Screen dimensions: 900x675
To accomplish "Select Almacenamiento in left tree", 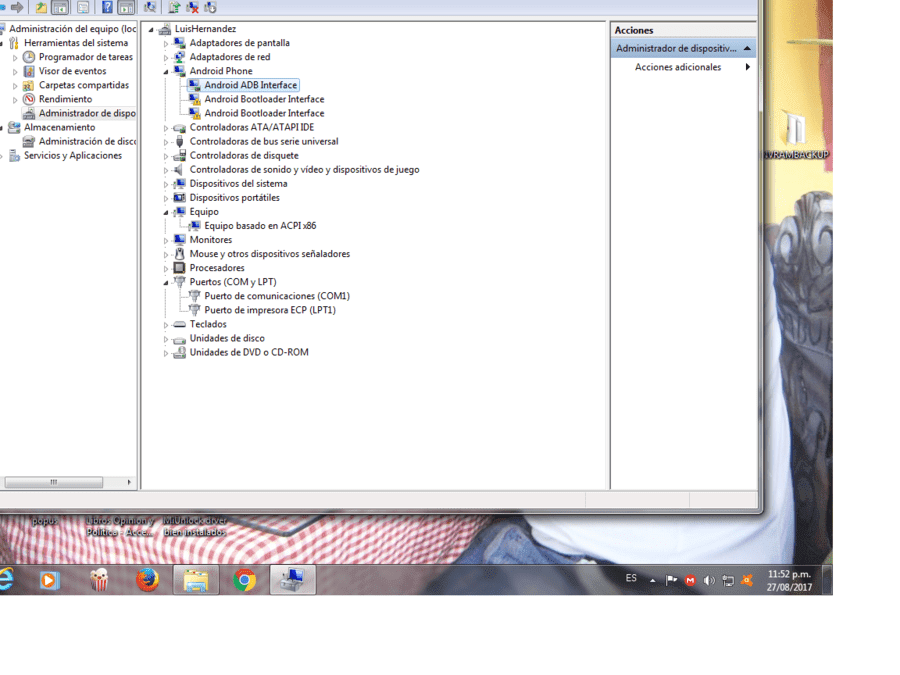I will pos(59,127).
